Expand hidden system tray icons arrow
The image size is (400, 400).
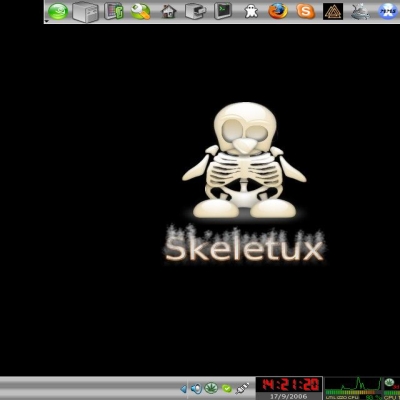[183, 389]
